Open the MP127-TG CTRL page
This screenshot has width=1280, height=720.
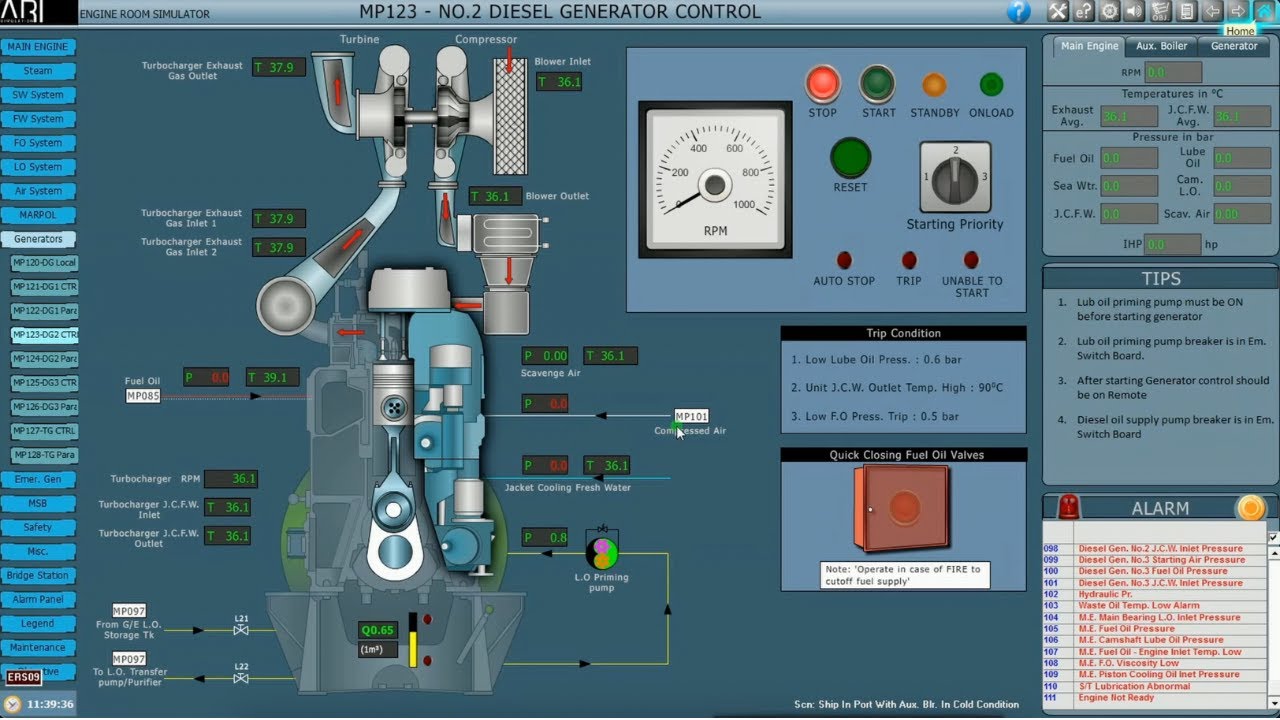[x=44, y=431]
